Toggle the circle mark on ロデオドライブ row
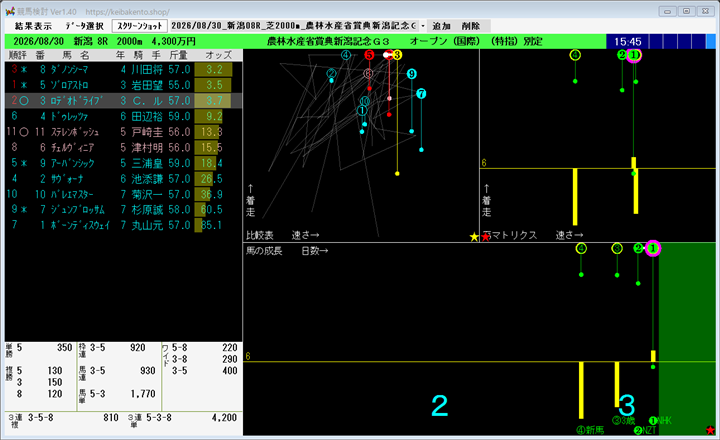720x440 pixels. coord(24,101)
